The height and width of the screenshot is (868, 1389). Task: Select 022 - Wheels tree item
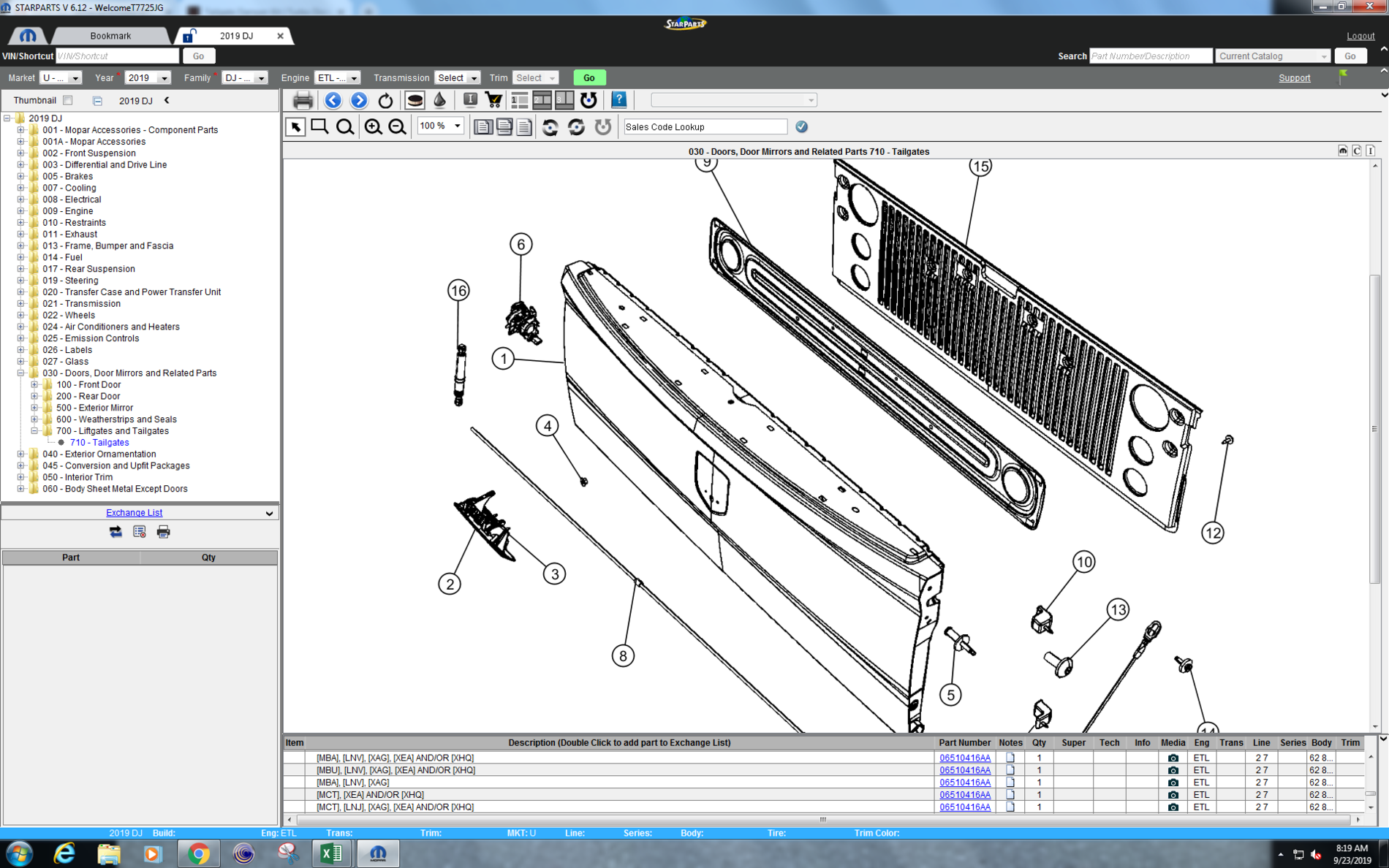tap(69, 316)
